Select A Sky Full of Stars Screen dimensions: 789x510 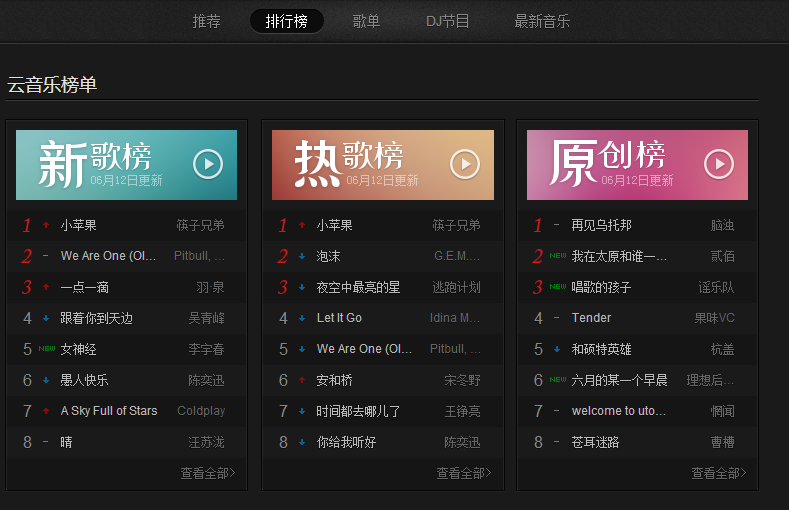(109, 411)
